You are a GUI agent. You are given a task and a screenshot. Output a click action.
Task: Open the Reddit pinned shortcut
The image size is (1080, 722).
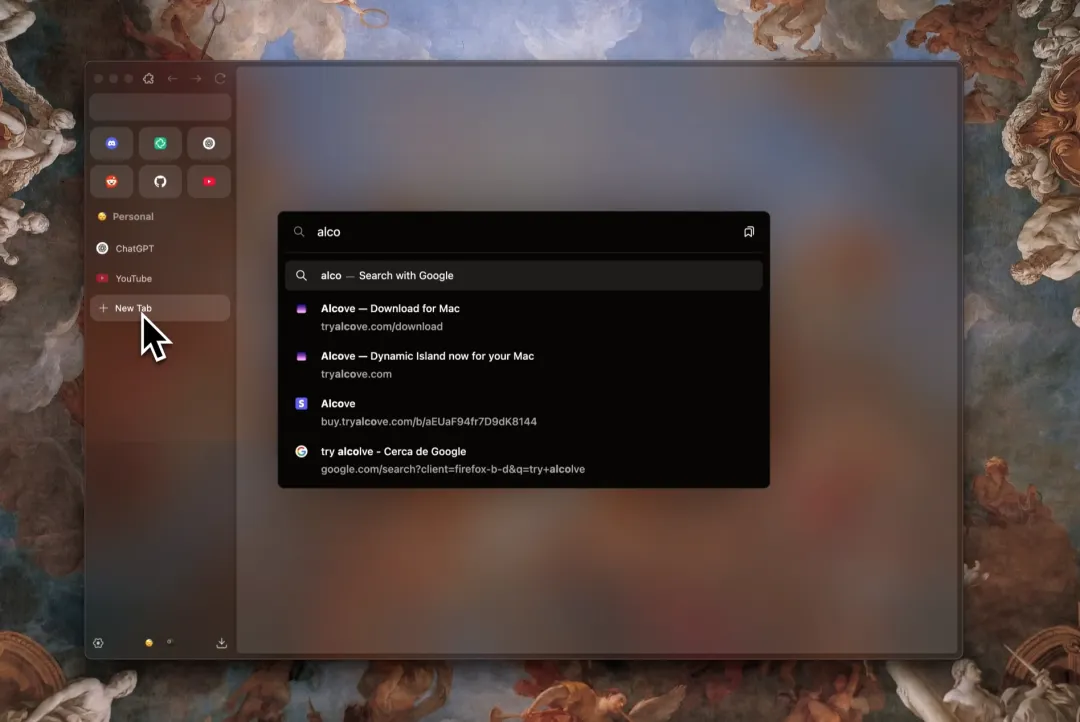112,182
